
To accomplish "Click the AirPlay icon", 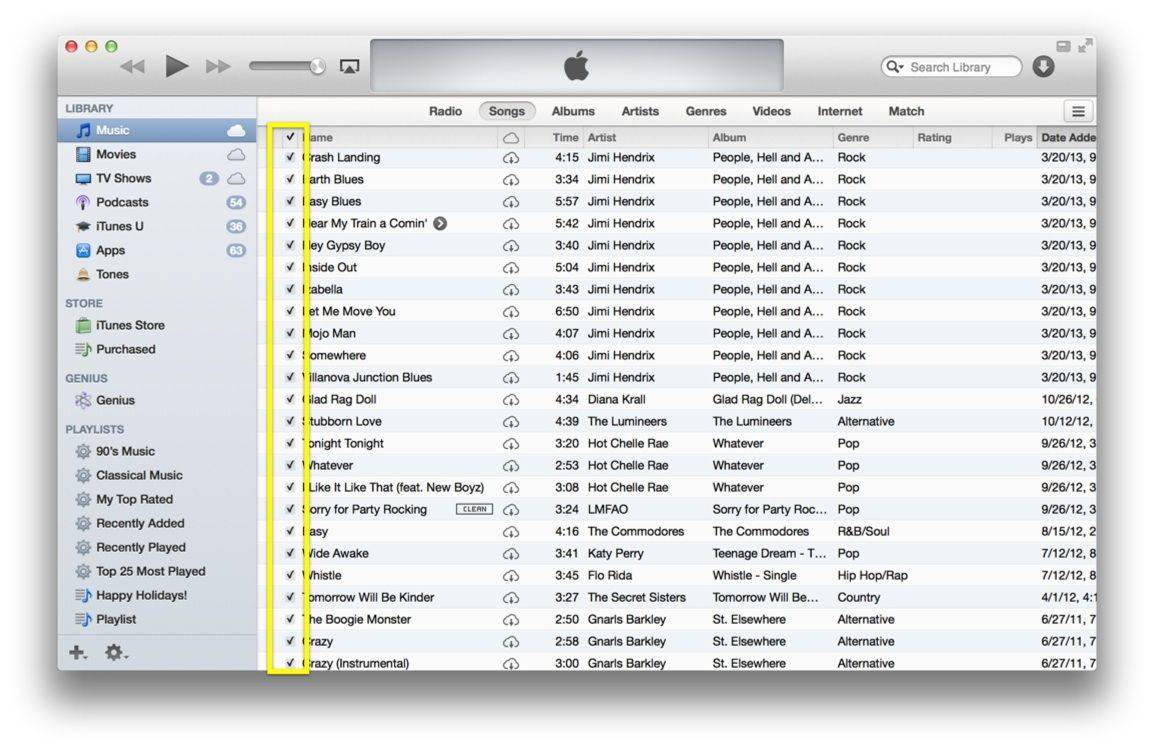I will tap(349, 67).
